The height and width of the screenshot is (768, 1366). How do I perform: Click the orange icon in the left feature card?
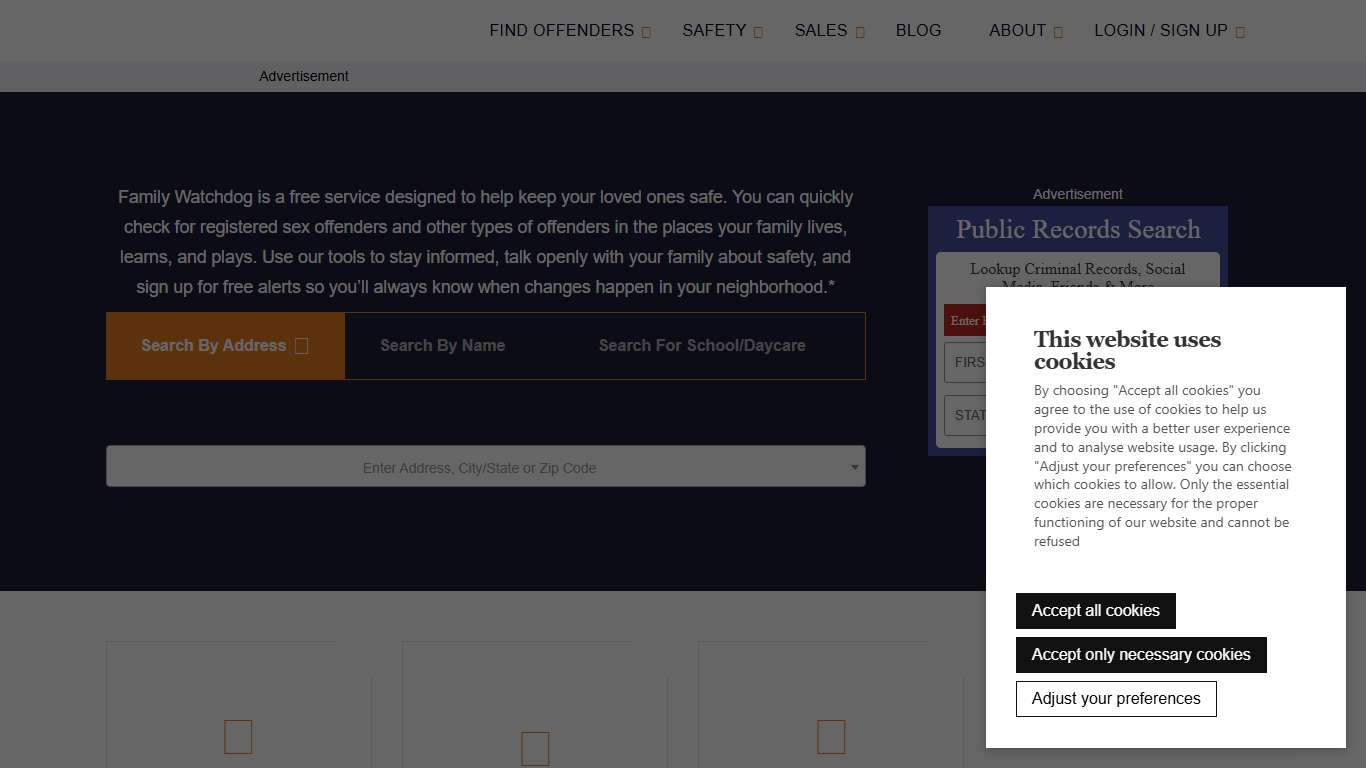pyautogui.click(x=237, y=737)
